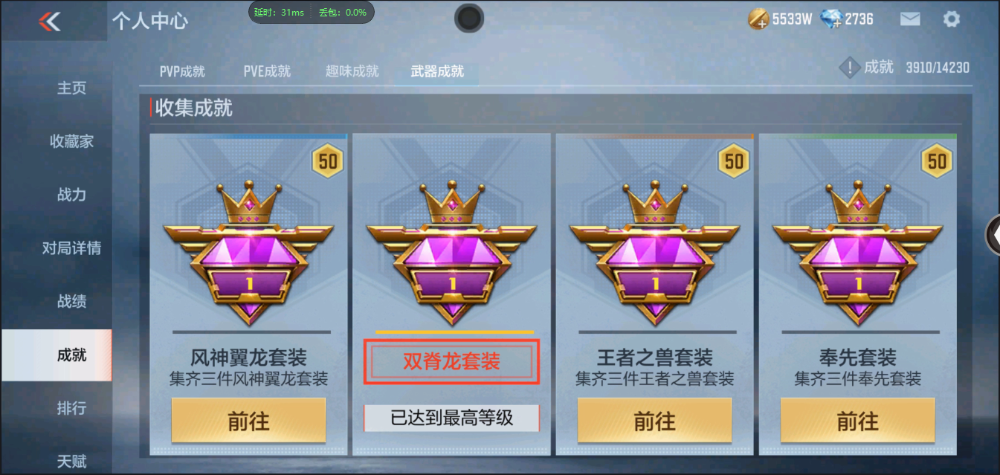Switch to the PVP成就 tab
The height and width of the screenshot is (475, 1000).
coord(182,71)
